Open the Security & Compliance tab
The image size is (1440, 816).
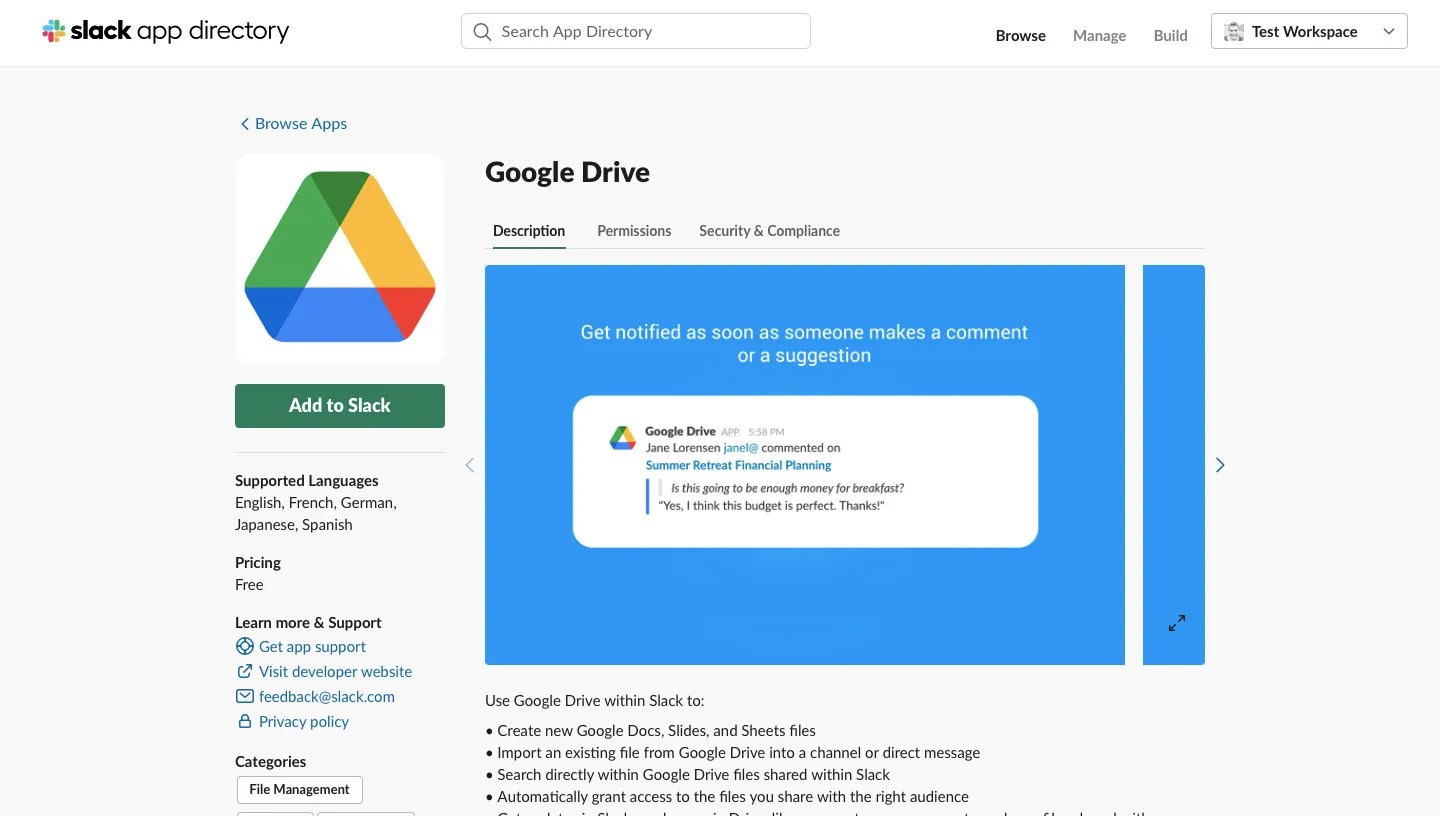tap(769, 230)
